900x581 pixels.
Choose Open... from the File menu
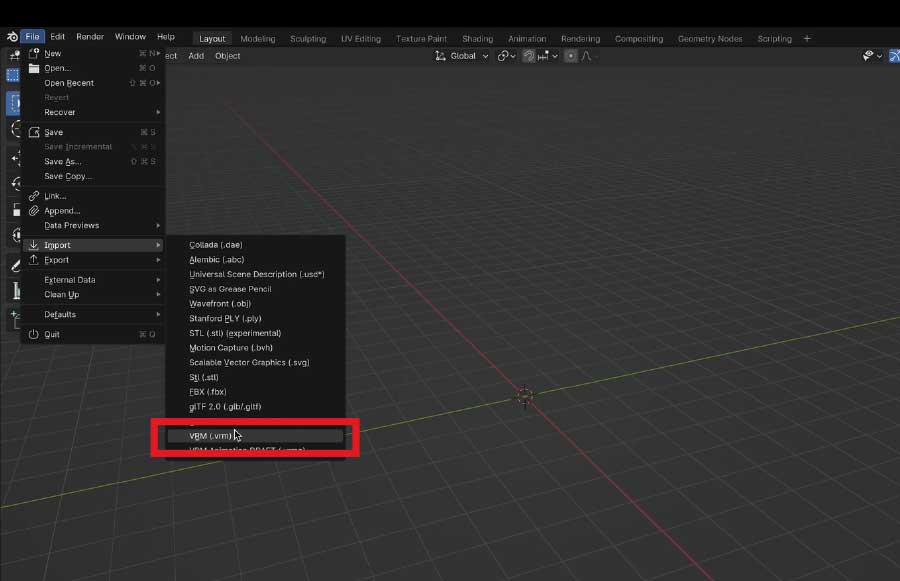(92, 68)
